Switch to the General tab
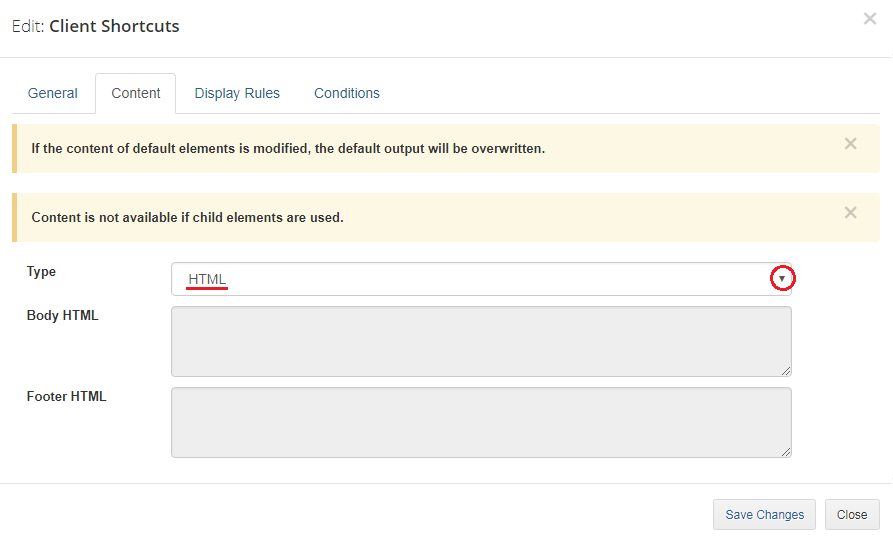This screenshot has height=540, width=893. pyautogui.click(x=52, y=93)
